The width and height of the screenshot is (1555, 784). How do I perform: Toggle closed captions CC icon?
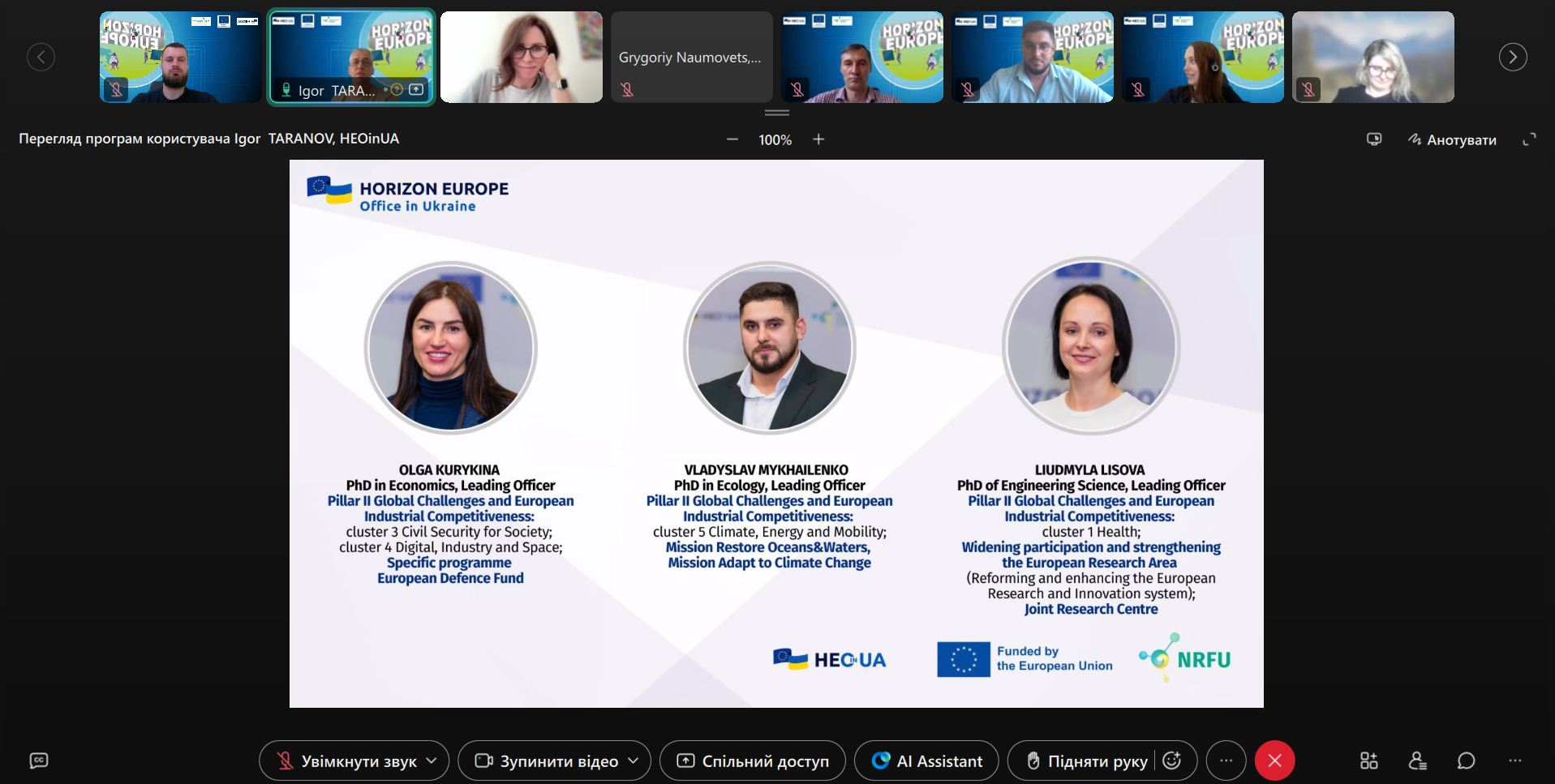coord(39,760)
